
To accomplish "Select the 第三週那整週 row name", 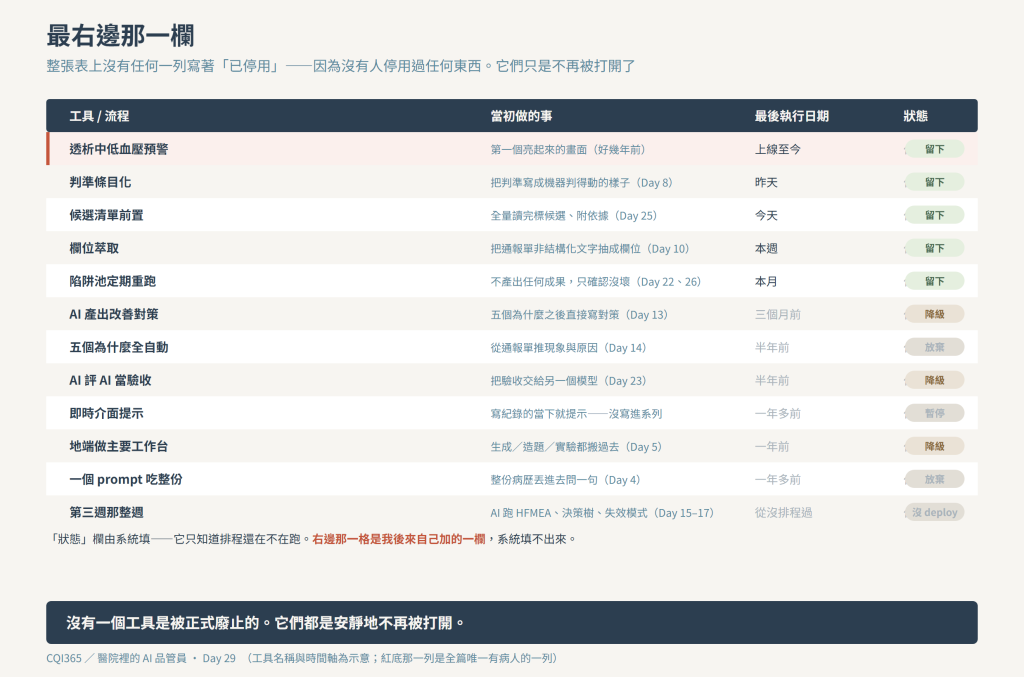I will pos(106,512).
